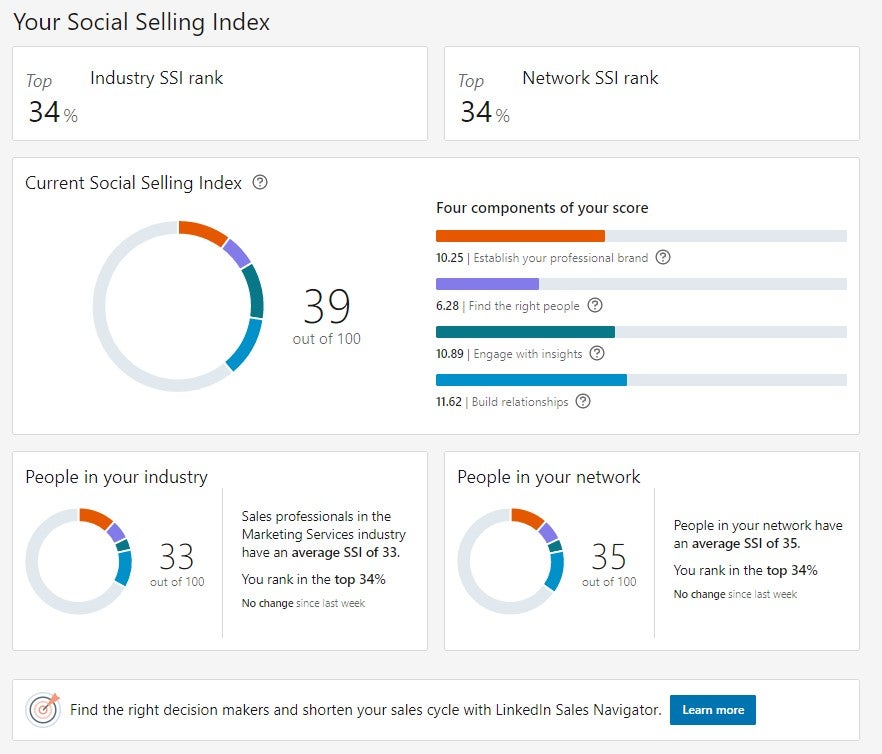This screenshot has height=754, width=882.
Task: Click the 39 out of 100 score
Action: coord(327,317)
